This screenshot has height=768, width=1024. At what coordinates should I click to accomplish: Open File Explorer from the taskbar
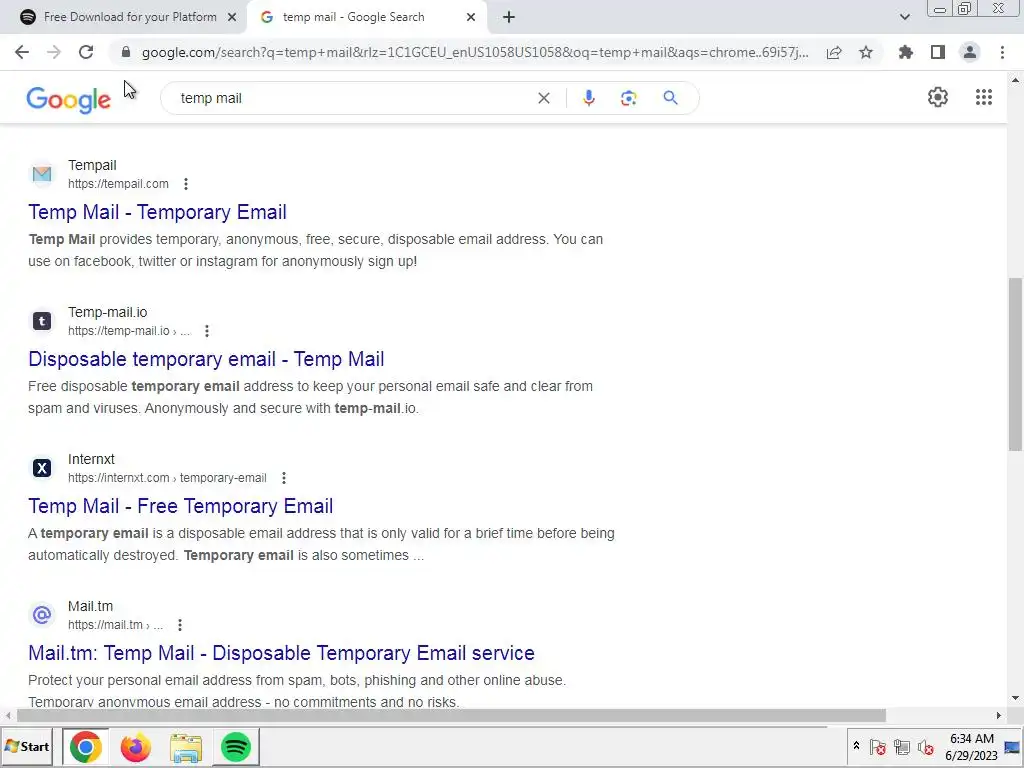click(185, 746)
